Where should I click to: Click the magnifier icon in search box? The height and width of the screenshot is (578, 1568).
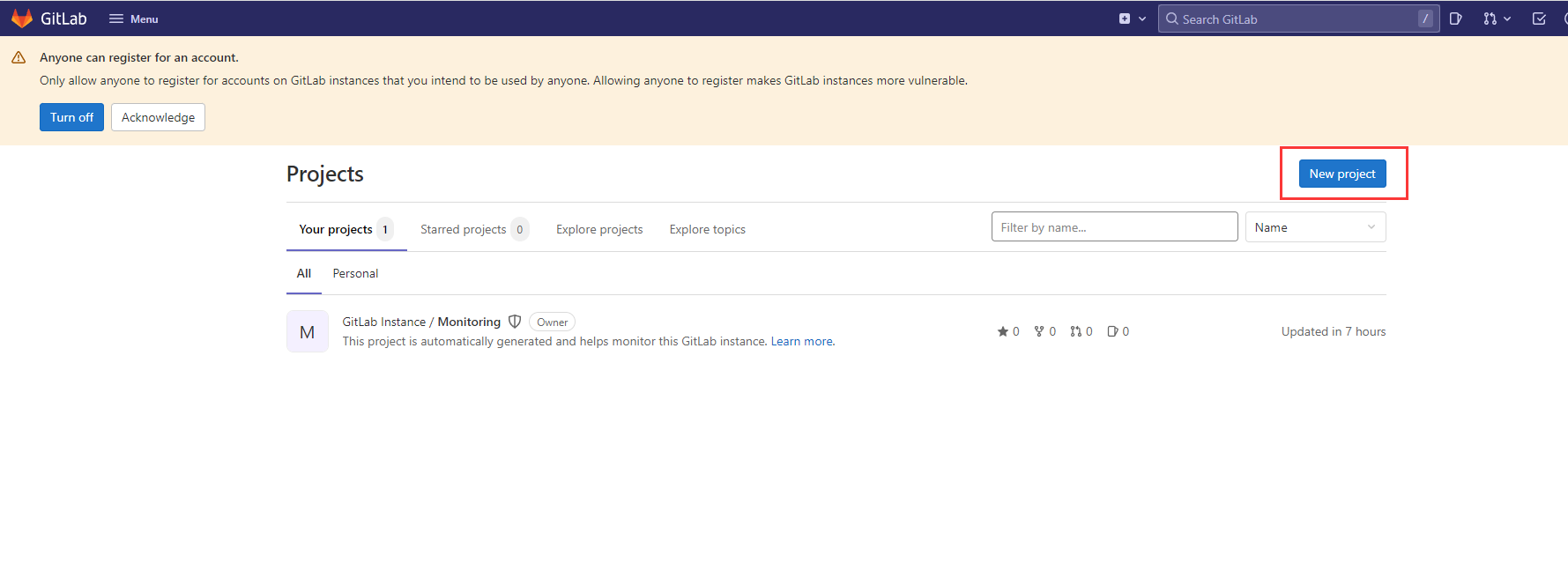tap(1172, 19)
